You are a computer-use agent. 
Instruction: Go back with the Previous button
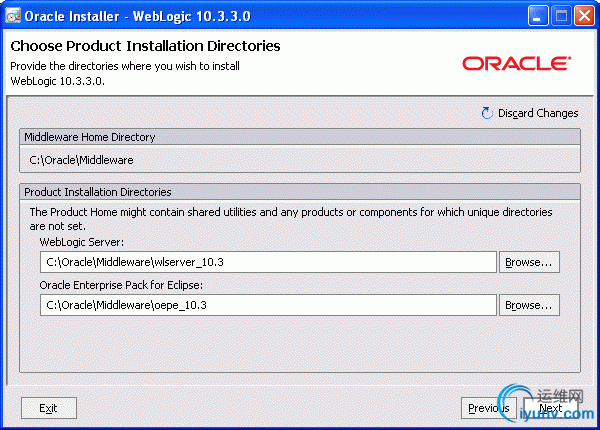tap(489, 408)
